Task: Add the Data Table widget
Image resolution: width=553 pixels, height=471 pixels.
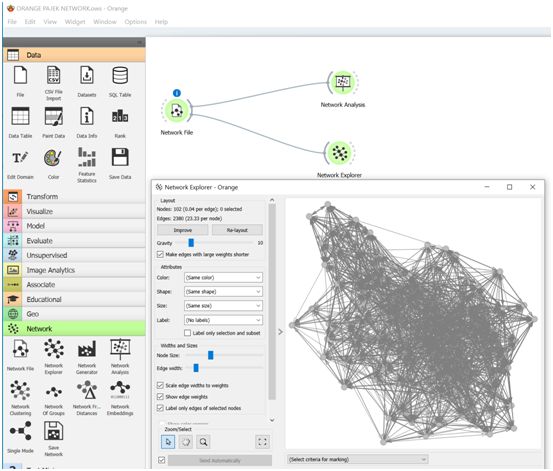Action: [20, 116]
